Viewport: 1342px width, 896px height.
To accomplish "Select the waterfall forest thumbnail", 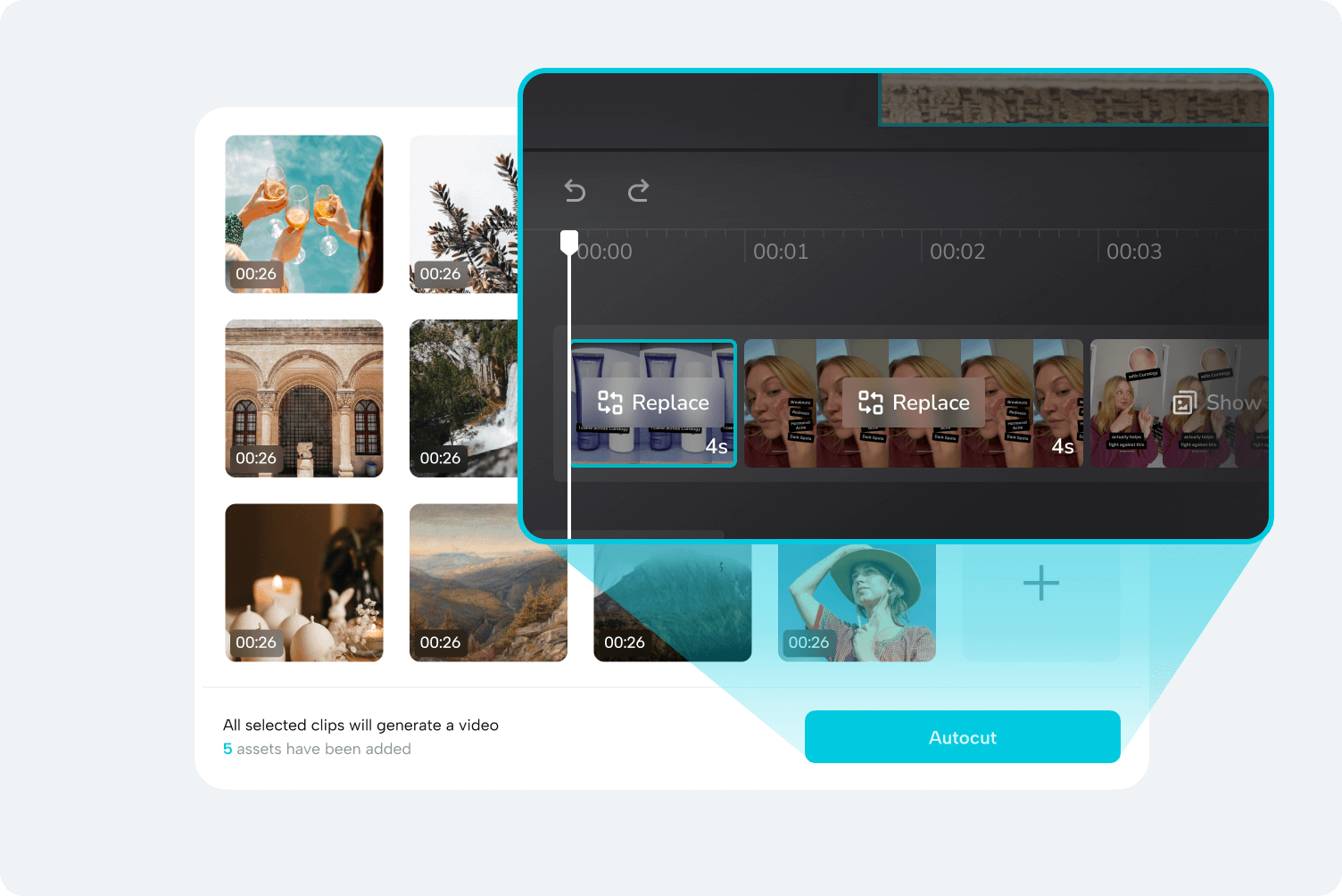I will pos(463,398).
